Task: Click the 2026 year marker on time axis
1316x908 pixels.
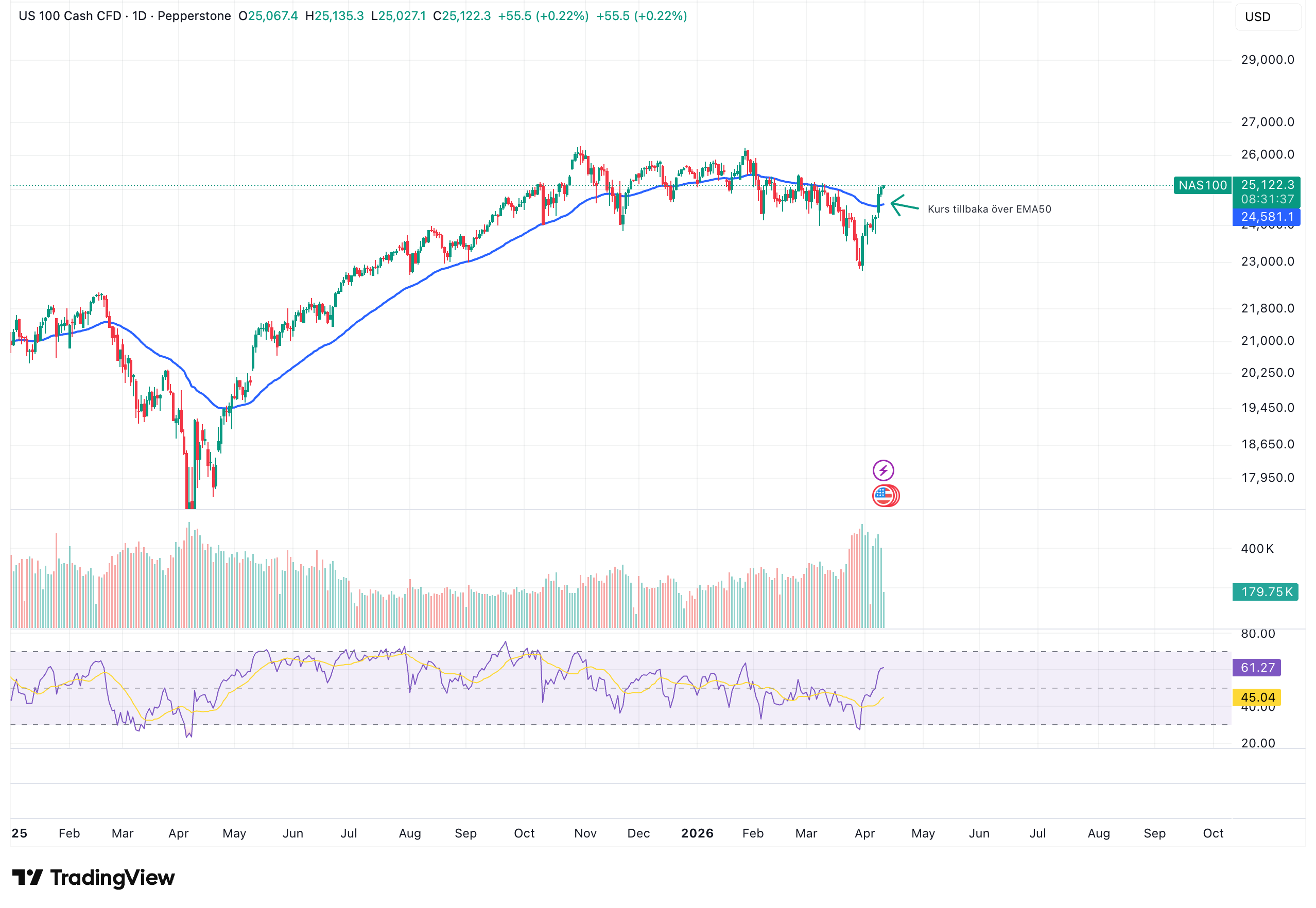Action: pyautogui.click(x=697, y=833)
